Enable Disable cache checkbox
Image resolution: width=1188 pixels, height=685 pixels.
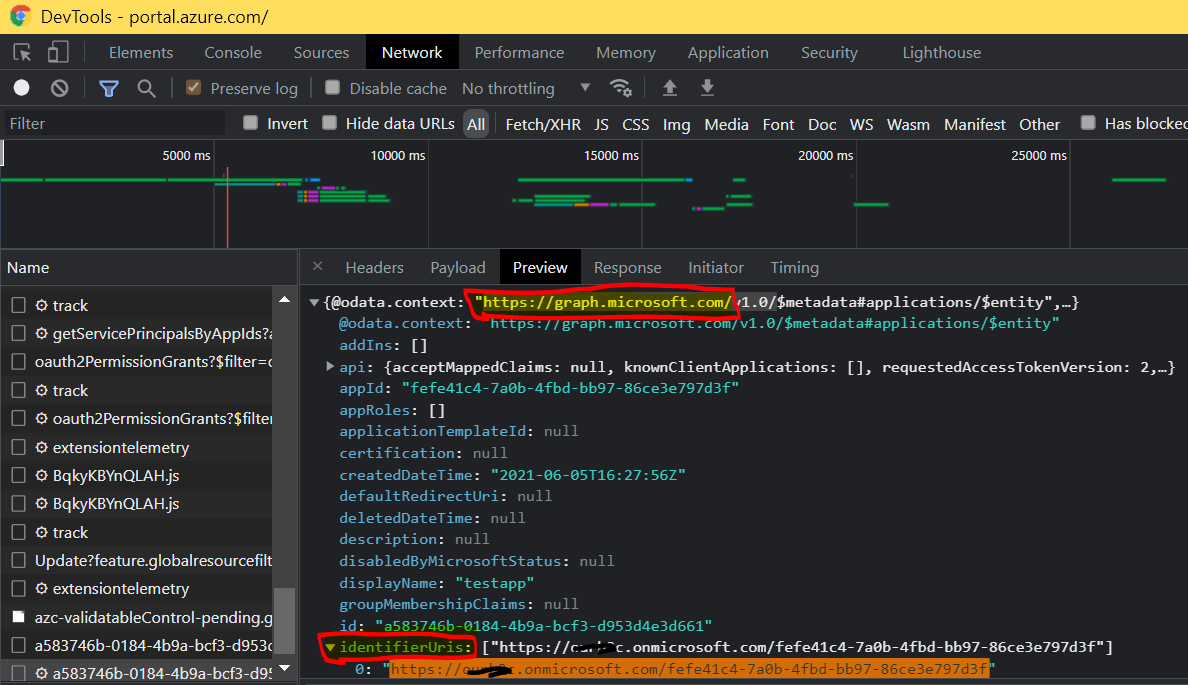coord(332,87)
